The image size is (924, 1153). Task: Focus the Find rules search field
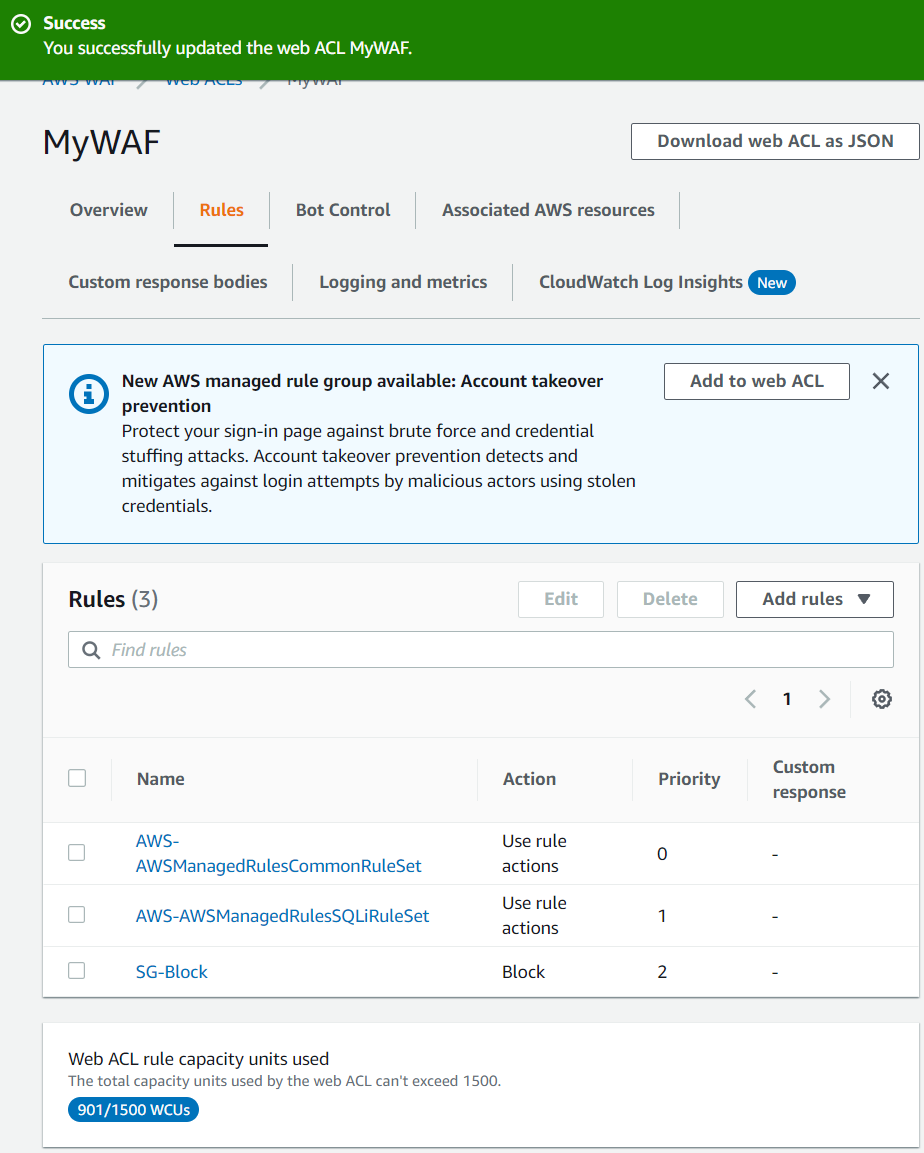[x=490, y=650]
